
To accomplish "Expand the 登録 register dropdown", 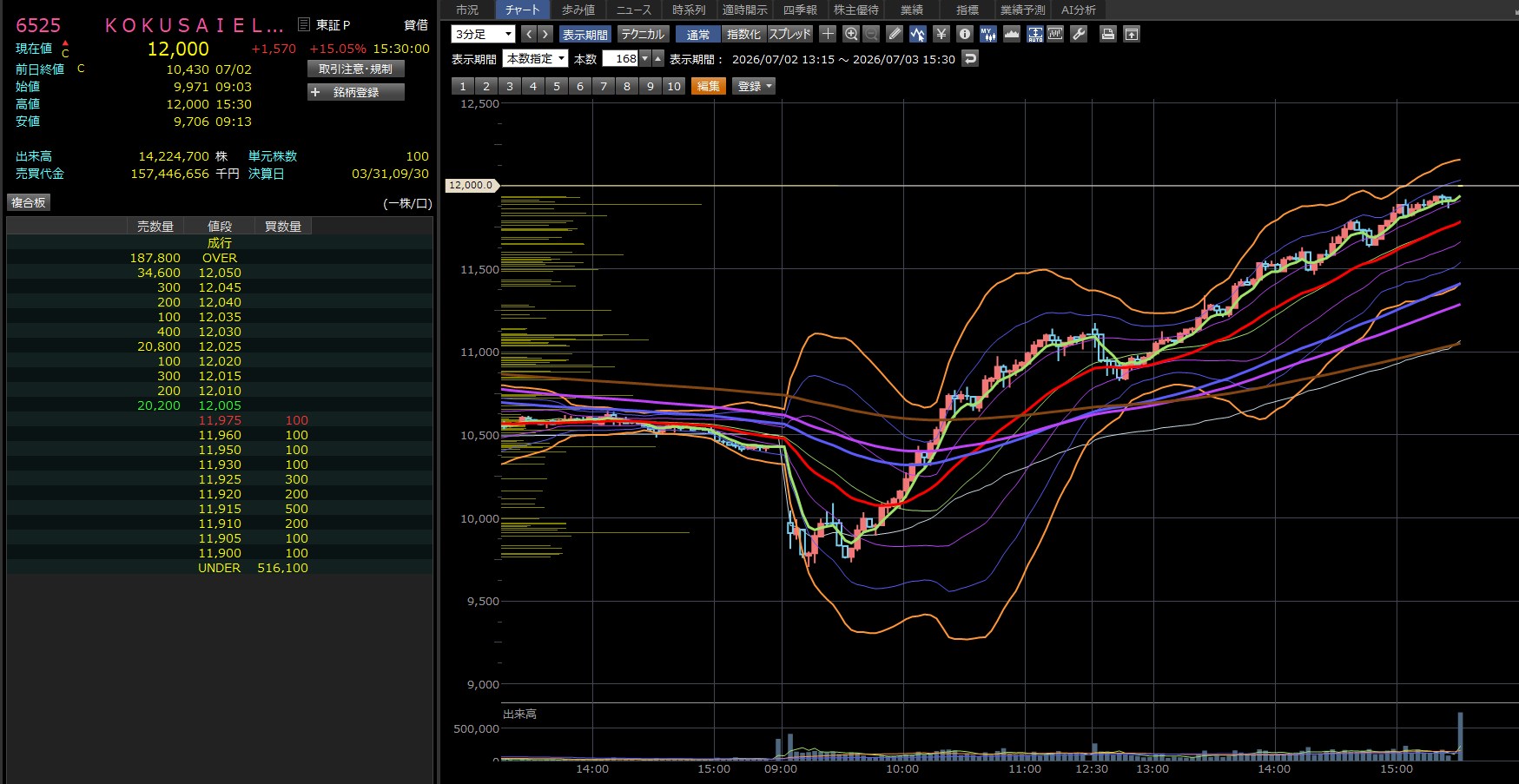I will coord(754,86).
